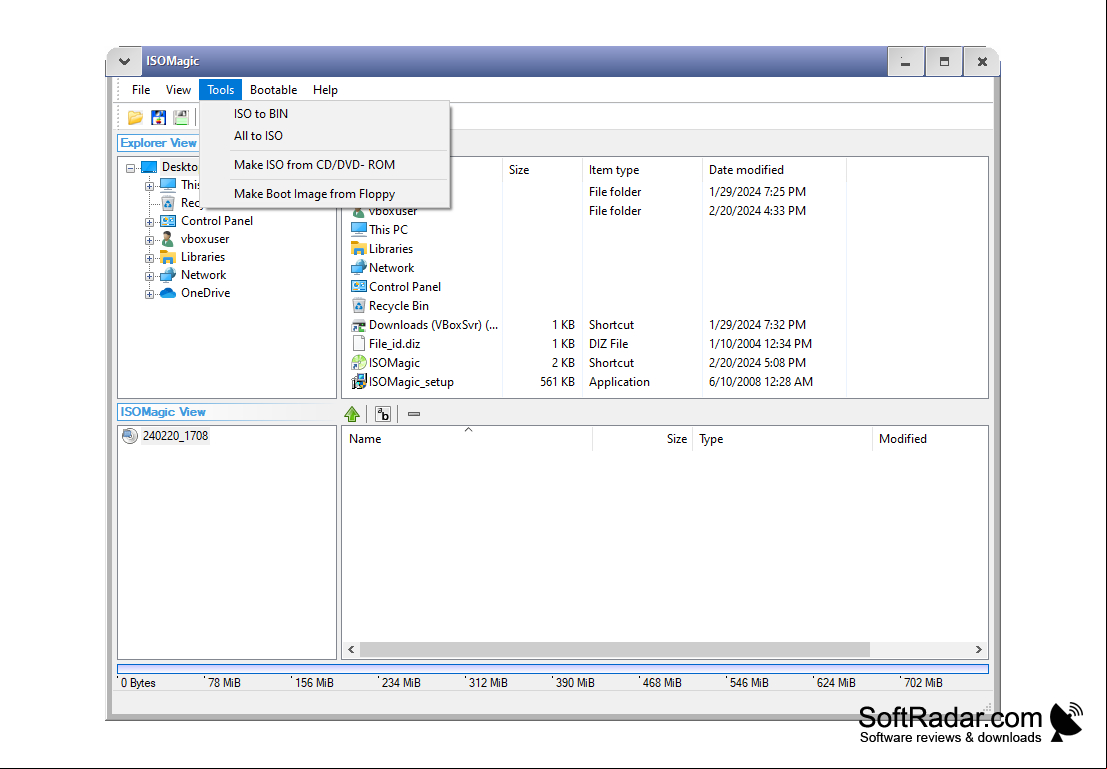Screen dimensions: 1107x769
Task: Click the disc capacity progress bar
Action: 553,669
